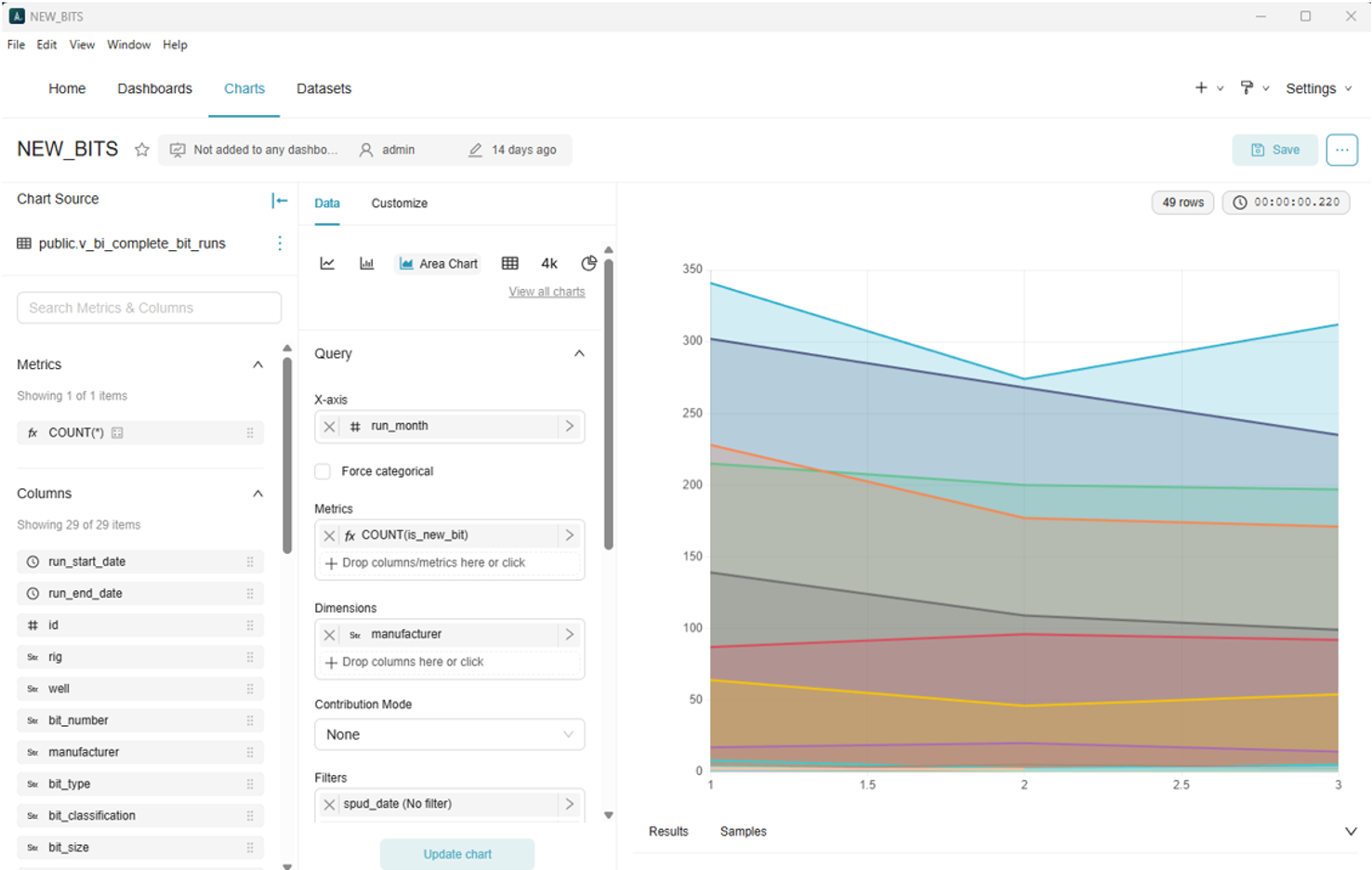The width and height of the screenshot is (1372, 870).
Task: Select the 4k big number chart type
Action: click(549, 264)
